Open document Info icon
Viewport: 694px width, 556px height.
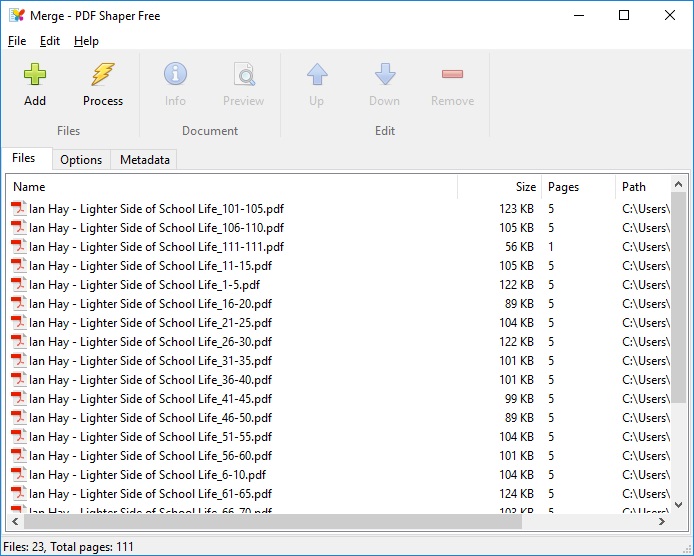pyautogui.click(x=175, y=74)
